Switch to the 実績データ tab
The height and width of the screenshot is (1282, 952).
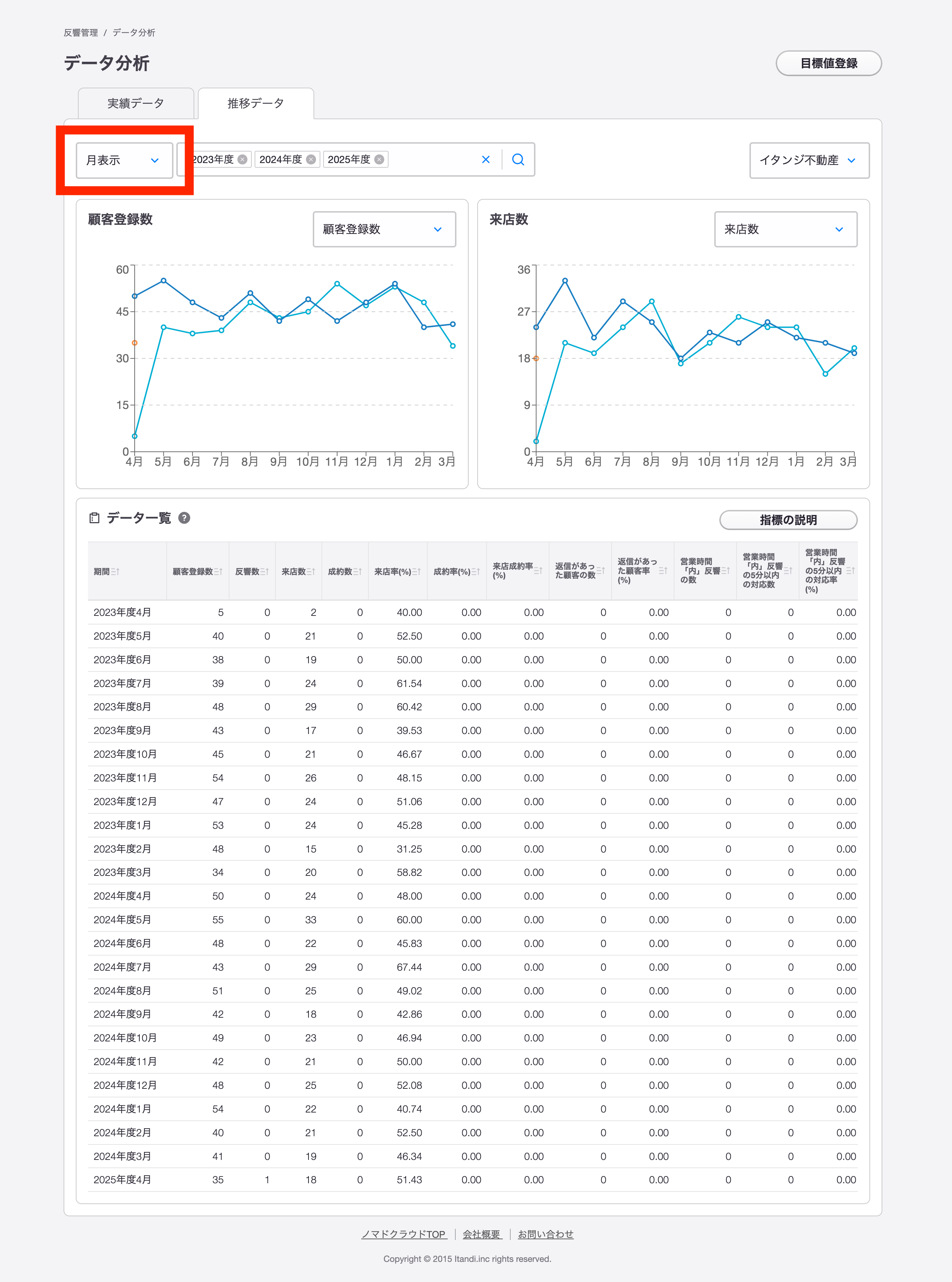pos(136,103)
